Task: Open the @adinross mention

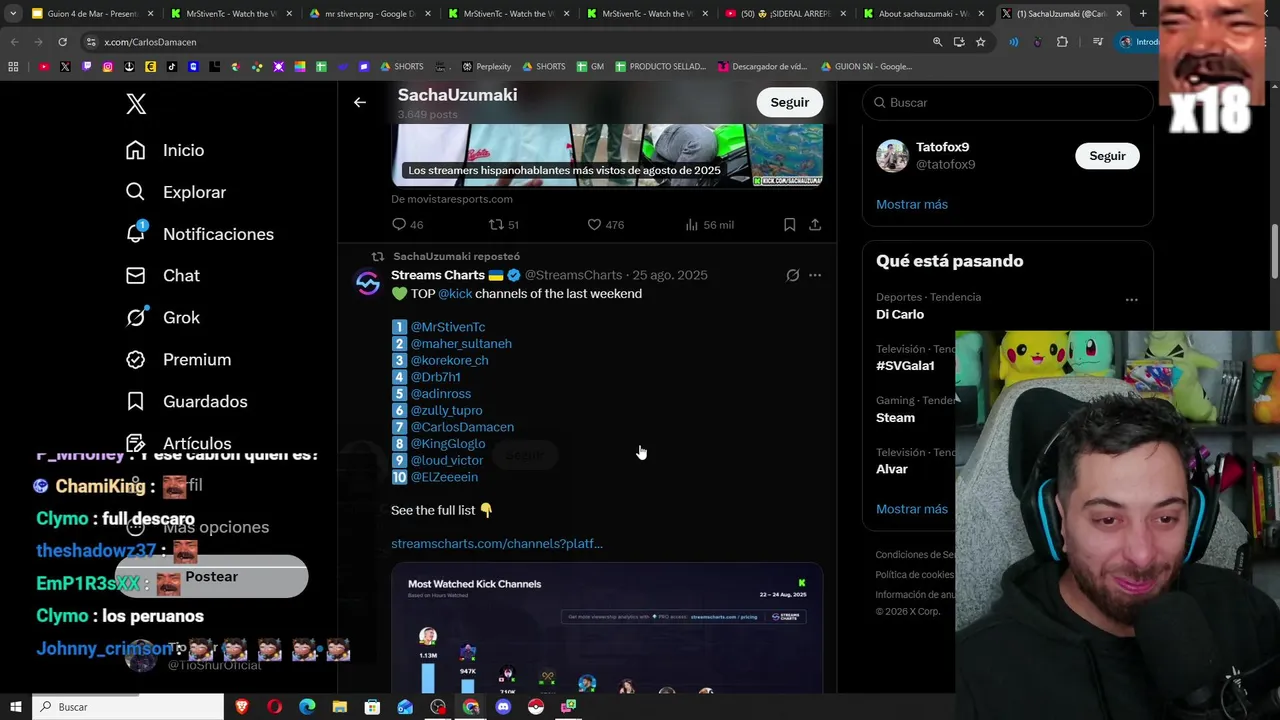Action: click(x=440, y=394)
